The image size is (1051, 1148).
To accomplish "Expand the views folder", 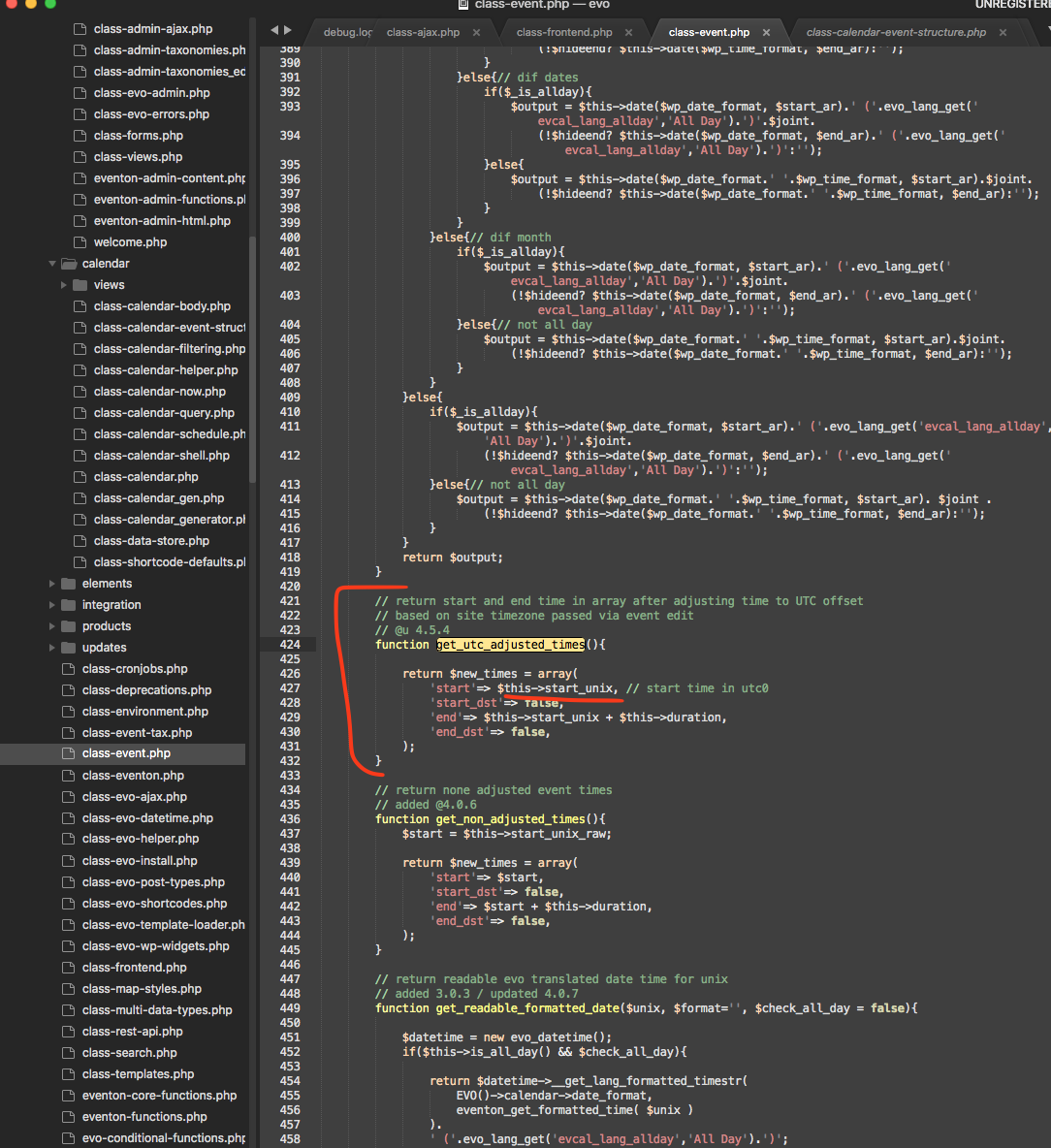I will pyautogui.click(x=64, y=285).
